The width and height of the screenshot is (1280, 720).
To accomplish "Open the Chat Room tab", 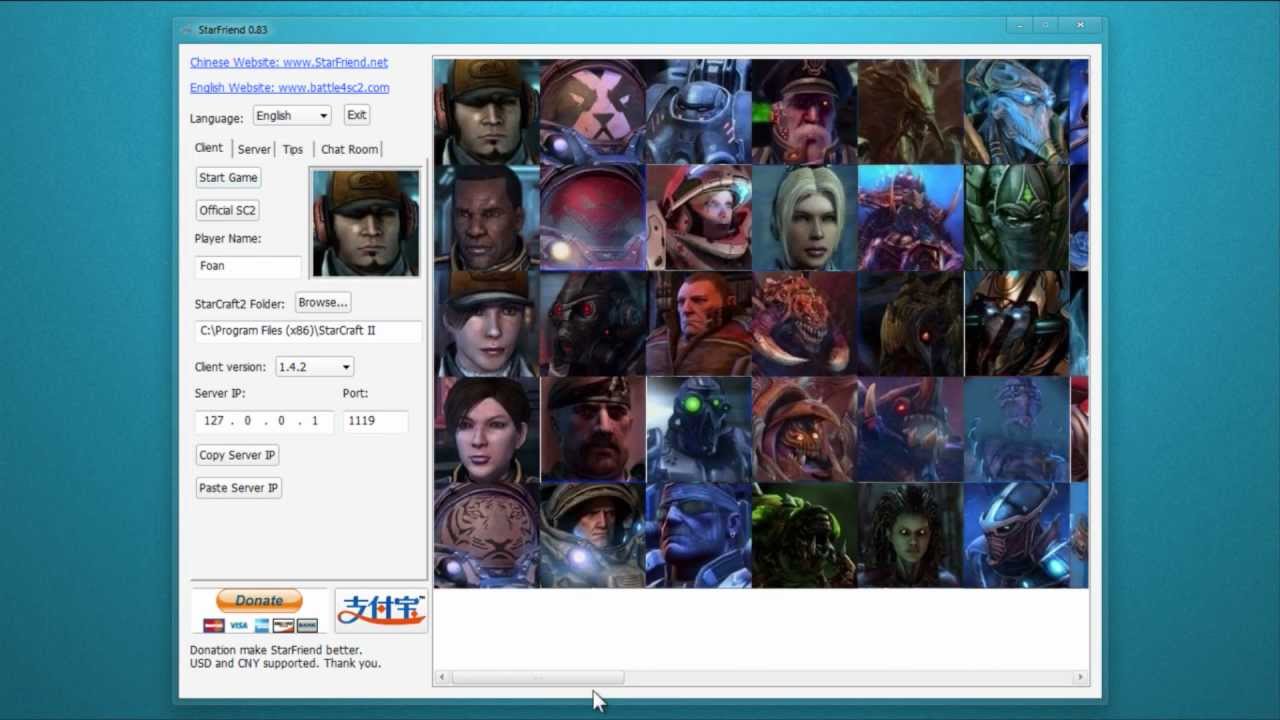I will 349,149.
